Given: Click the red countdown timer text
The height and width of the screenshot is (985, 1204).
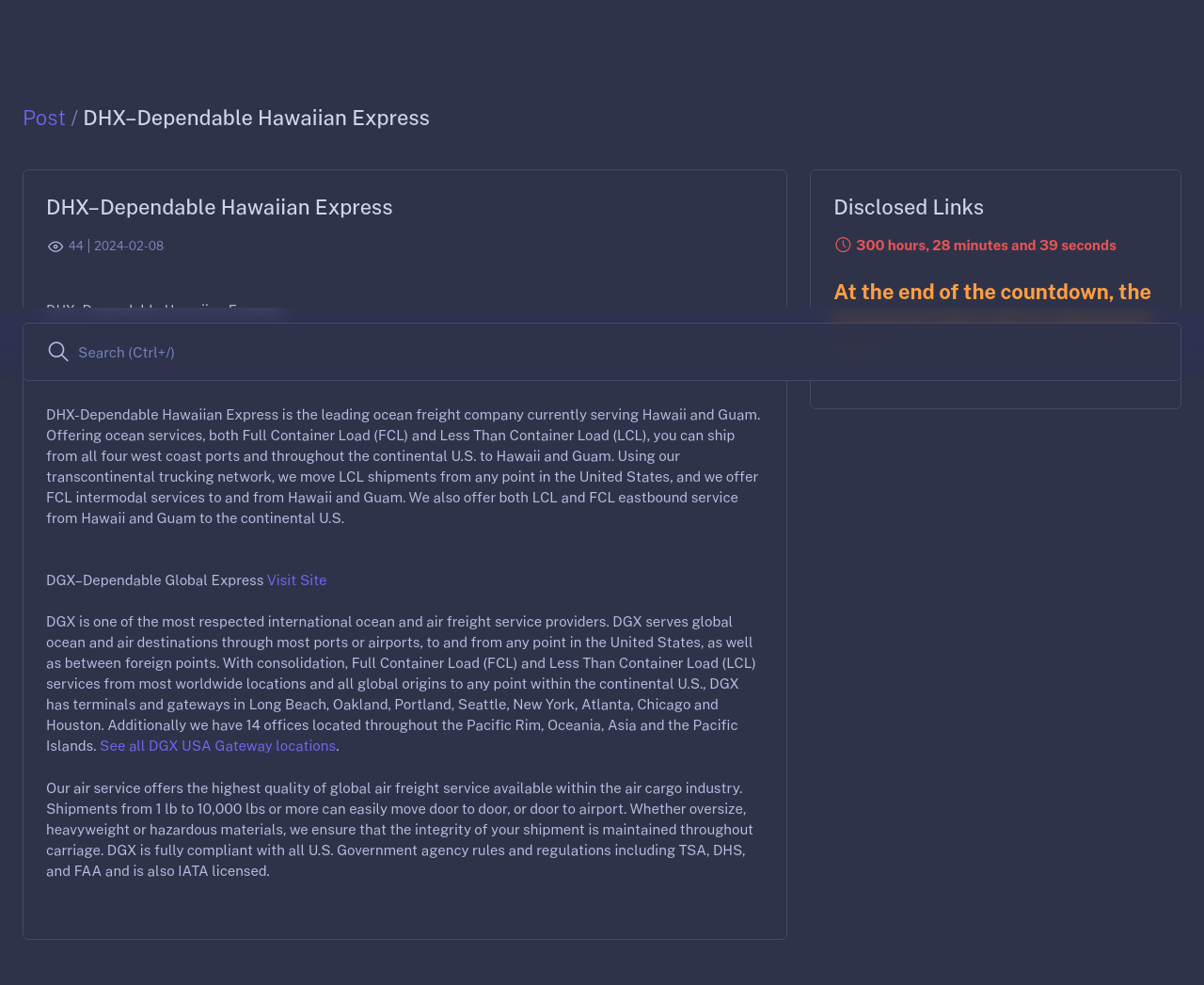Looking at the screenshot, I should [986, 246].
